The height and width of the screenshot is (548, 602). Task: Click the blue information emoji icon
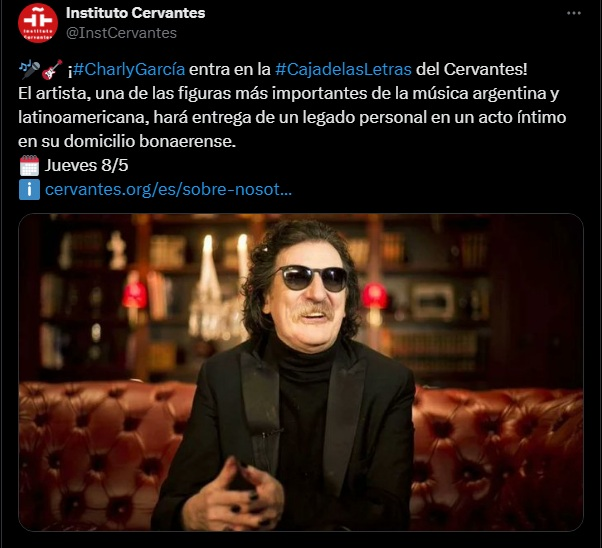pos(29,189)
